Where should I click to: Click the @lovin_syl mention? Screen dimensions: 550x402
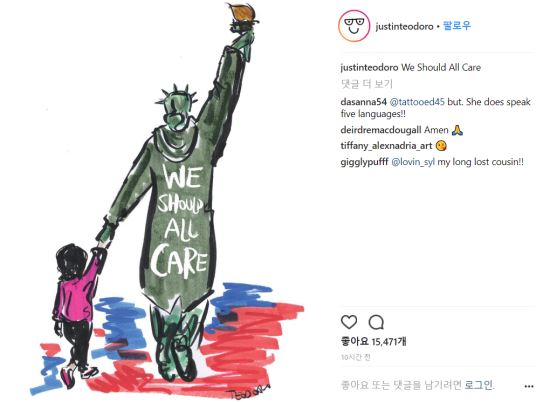[x=413, y=162]
